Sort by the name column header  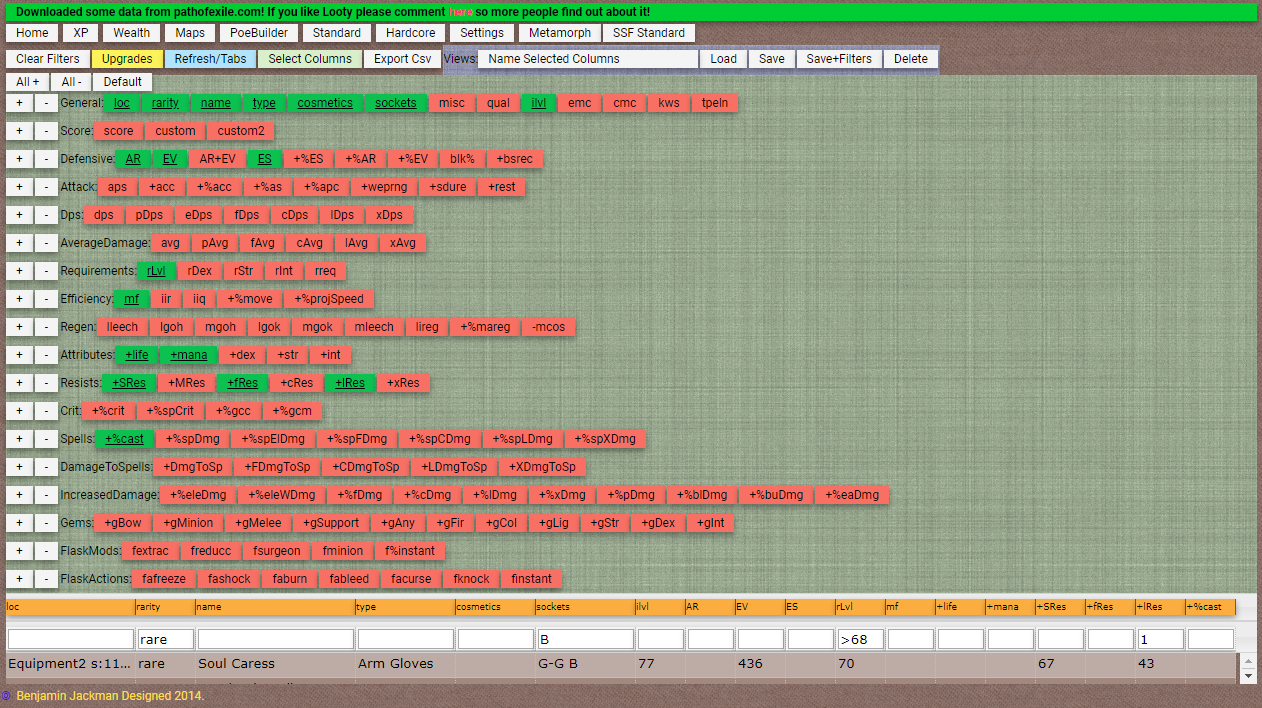point(275,607)
